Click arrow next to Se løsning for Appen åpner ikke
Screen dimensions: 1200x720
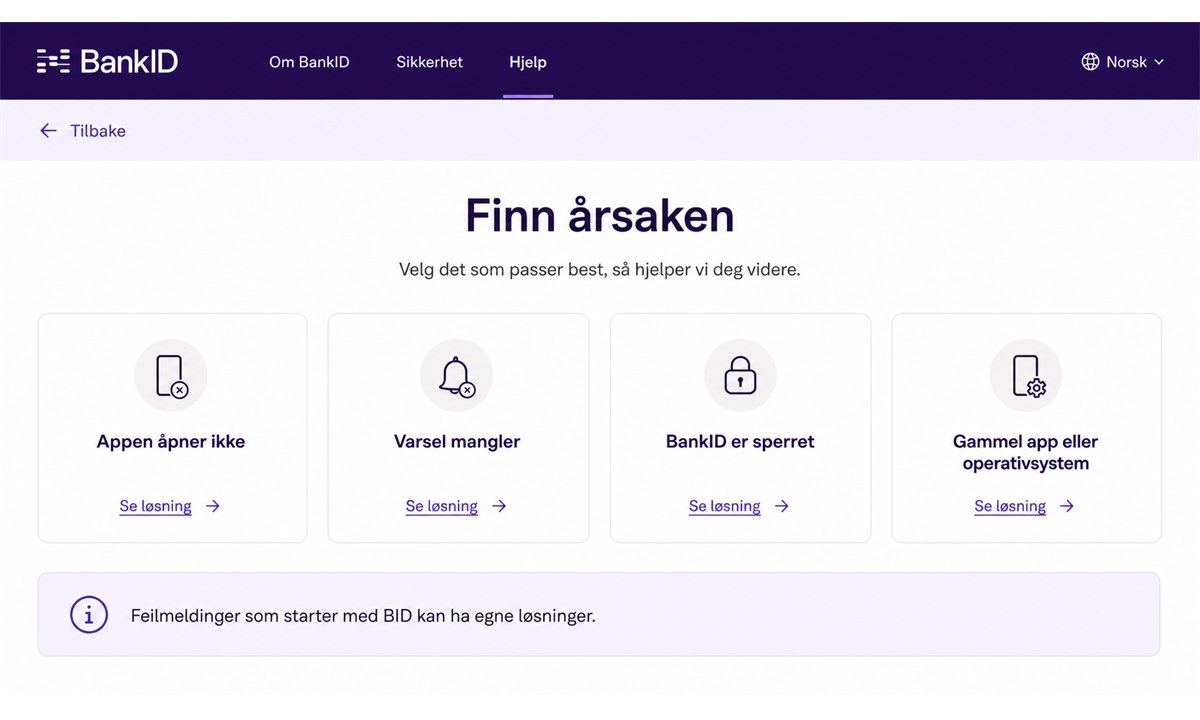(213, 506)
